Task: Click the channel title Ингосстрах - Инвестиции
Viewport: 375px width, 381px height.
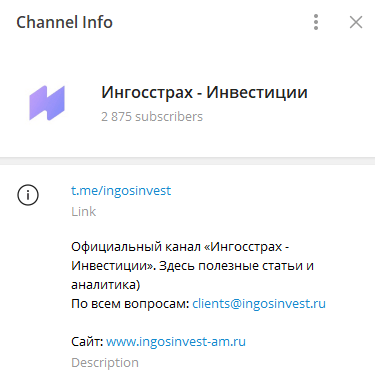Action: coord(204,92)
